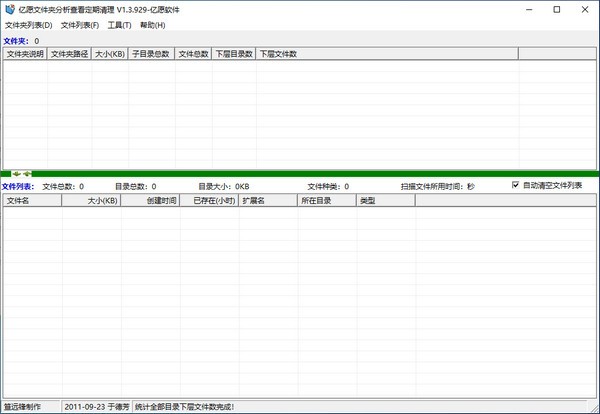This screenshot has height=414, width=600.
Task: Open the 文件列表(F) menu
Action: click(x=80, y=25)
